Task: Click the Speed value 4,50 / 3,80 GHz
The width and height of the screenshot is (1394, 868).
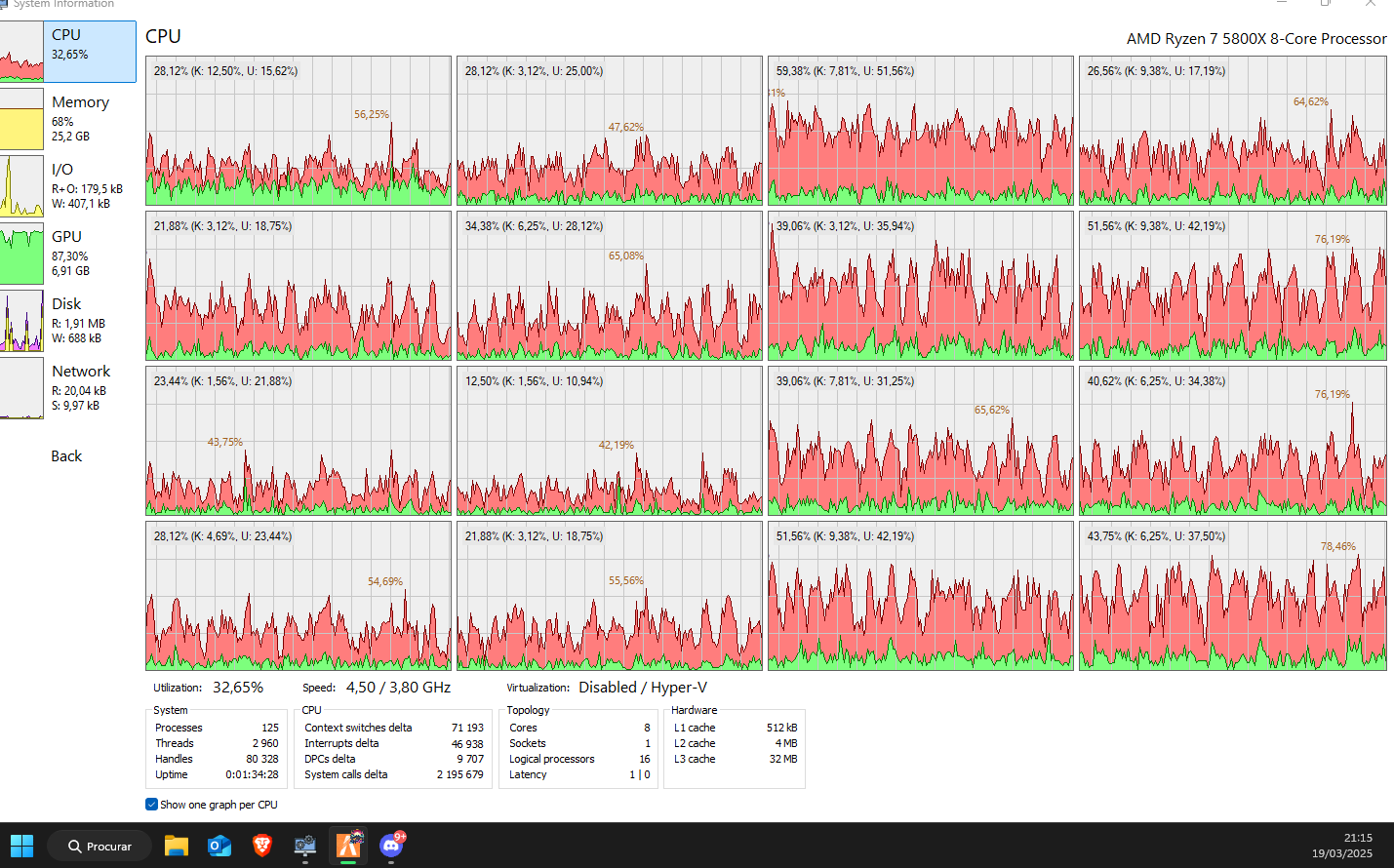Action: (x=398, y=688)
